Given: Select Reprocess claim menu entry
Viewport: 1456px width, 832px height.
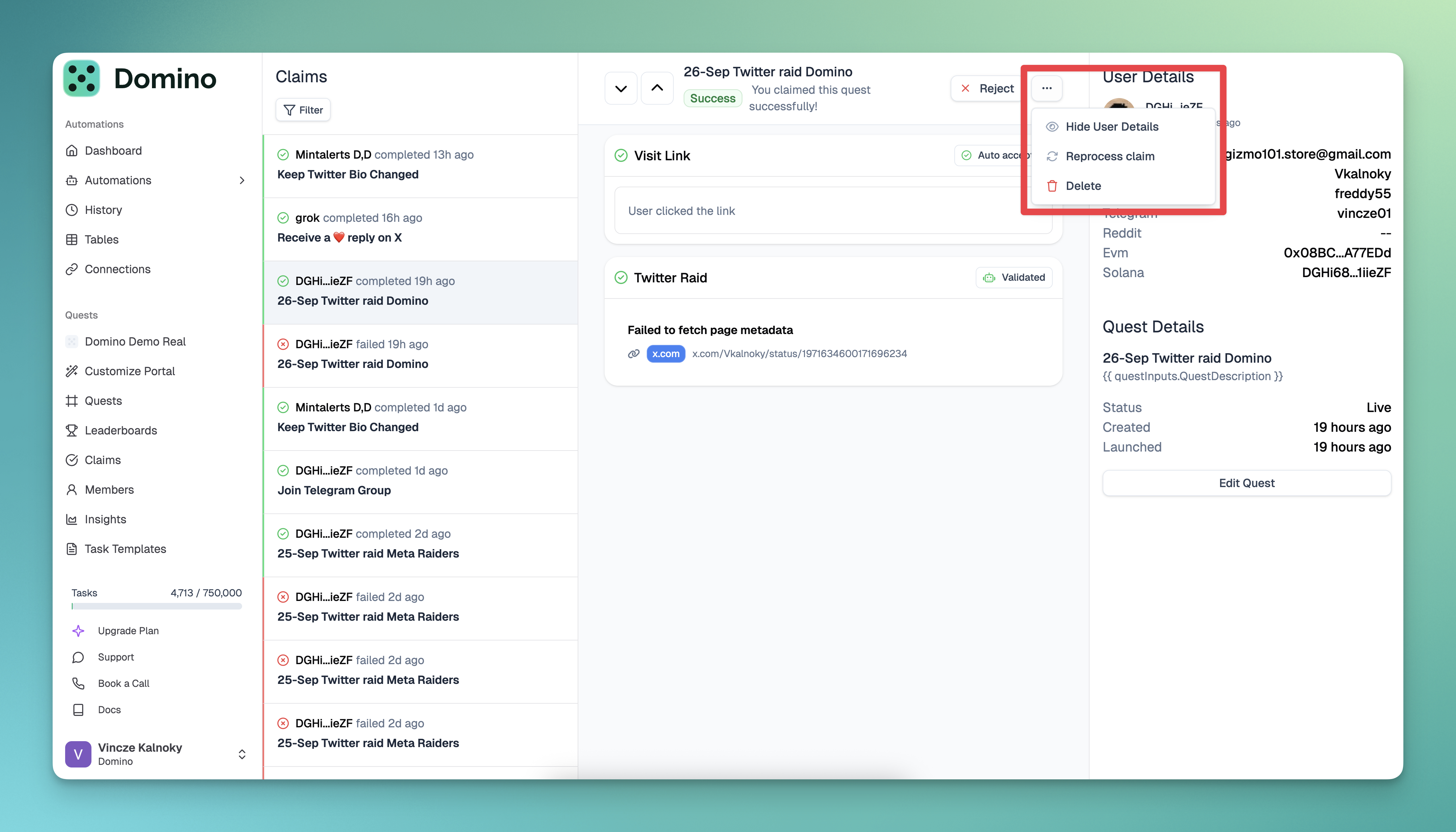Looking at the screenshot, I should tap(1109, 157).
